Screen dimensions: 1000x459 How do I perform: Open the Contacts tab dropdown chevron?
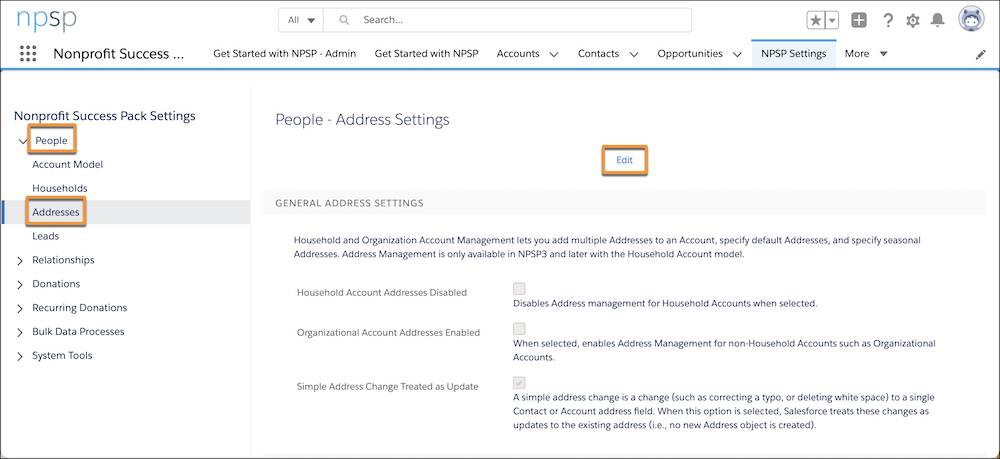[x=633, y=54]
